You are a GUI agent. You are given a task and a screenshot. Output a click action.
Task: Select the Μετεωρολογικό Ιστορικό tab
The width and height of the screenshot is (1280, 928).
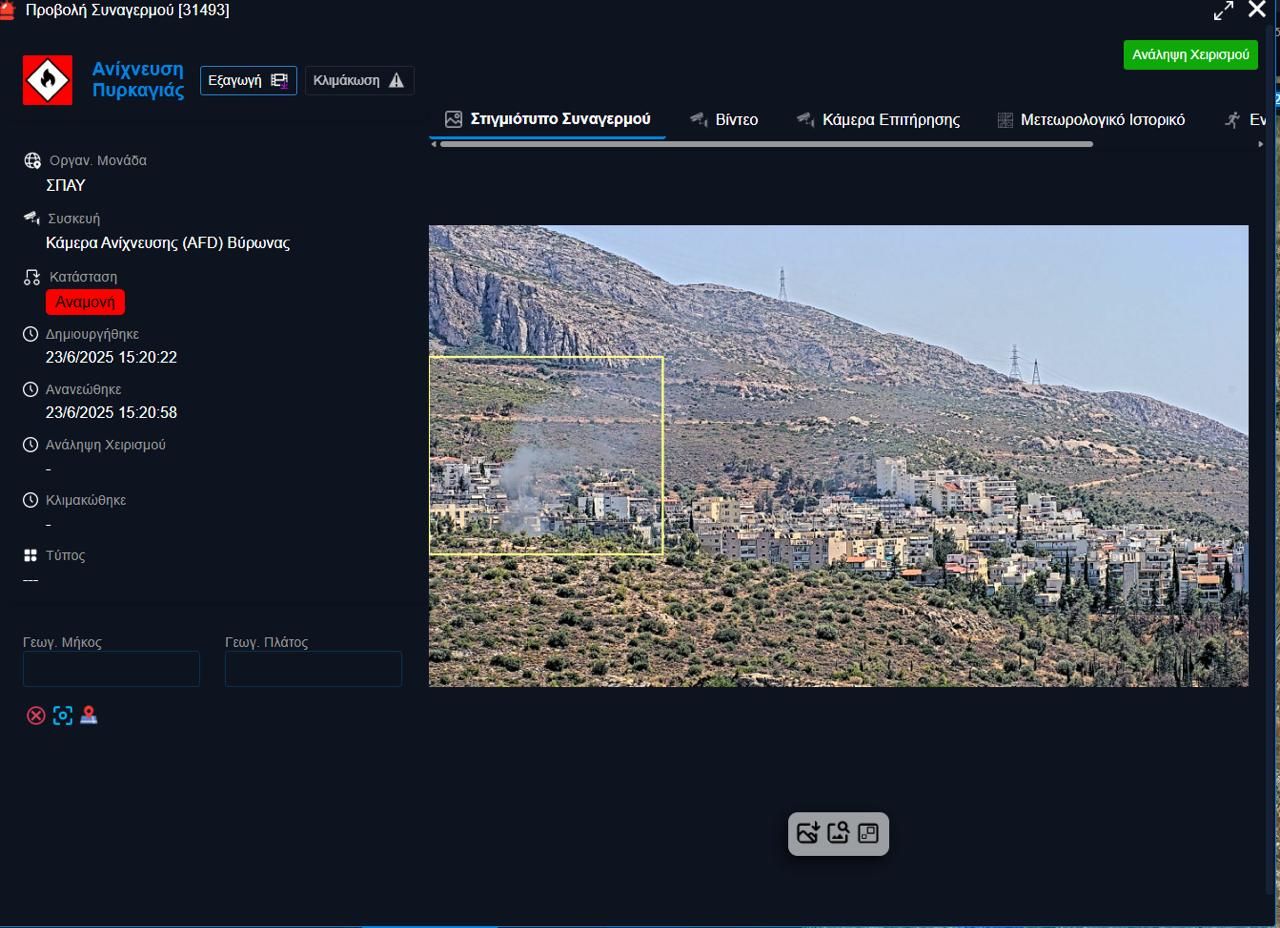[x=1091, y=120]
